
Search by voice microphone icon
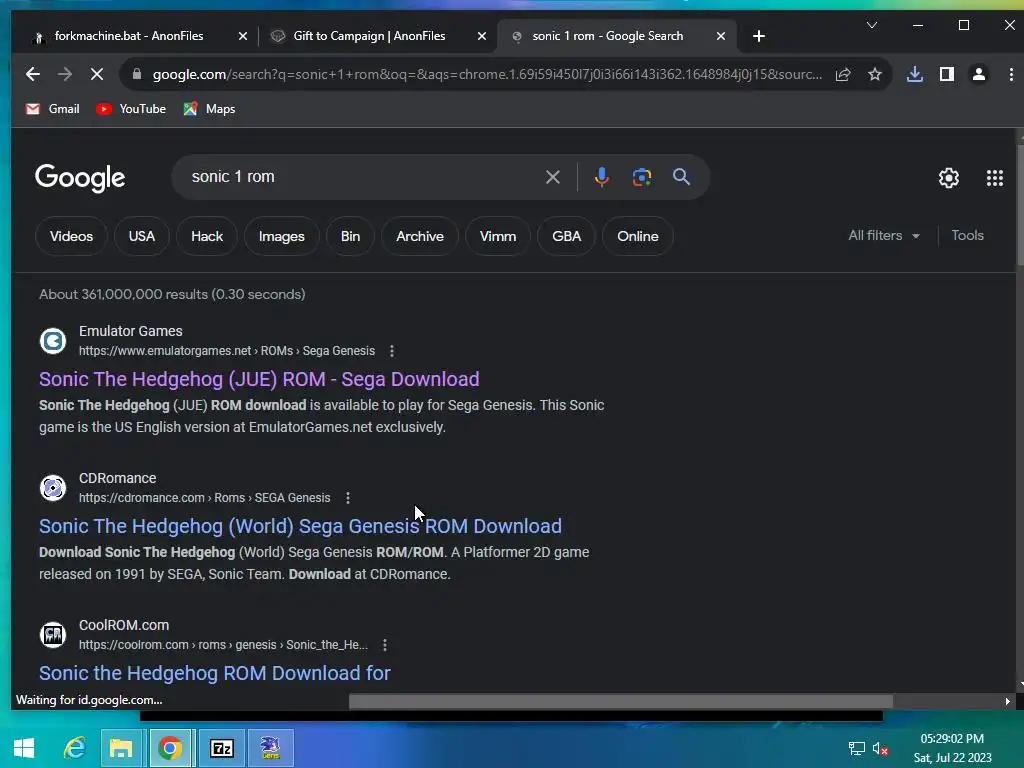601,177
